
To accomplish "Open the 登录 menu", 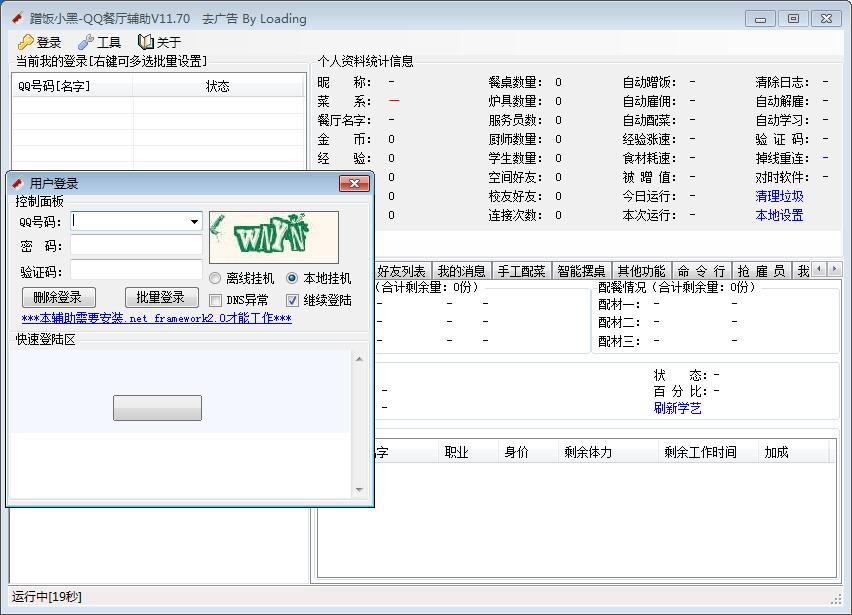I will tap(40, 42).
